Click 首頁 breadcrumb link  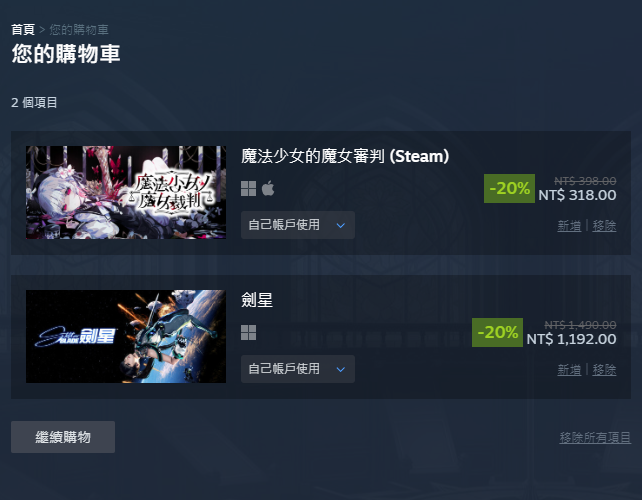pos(23,29)
